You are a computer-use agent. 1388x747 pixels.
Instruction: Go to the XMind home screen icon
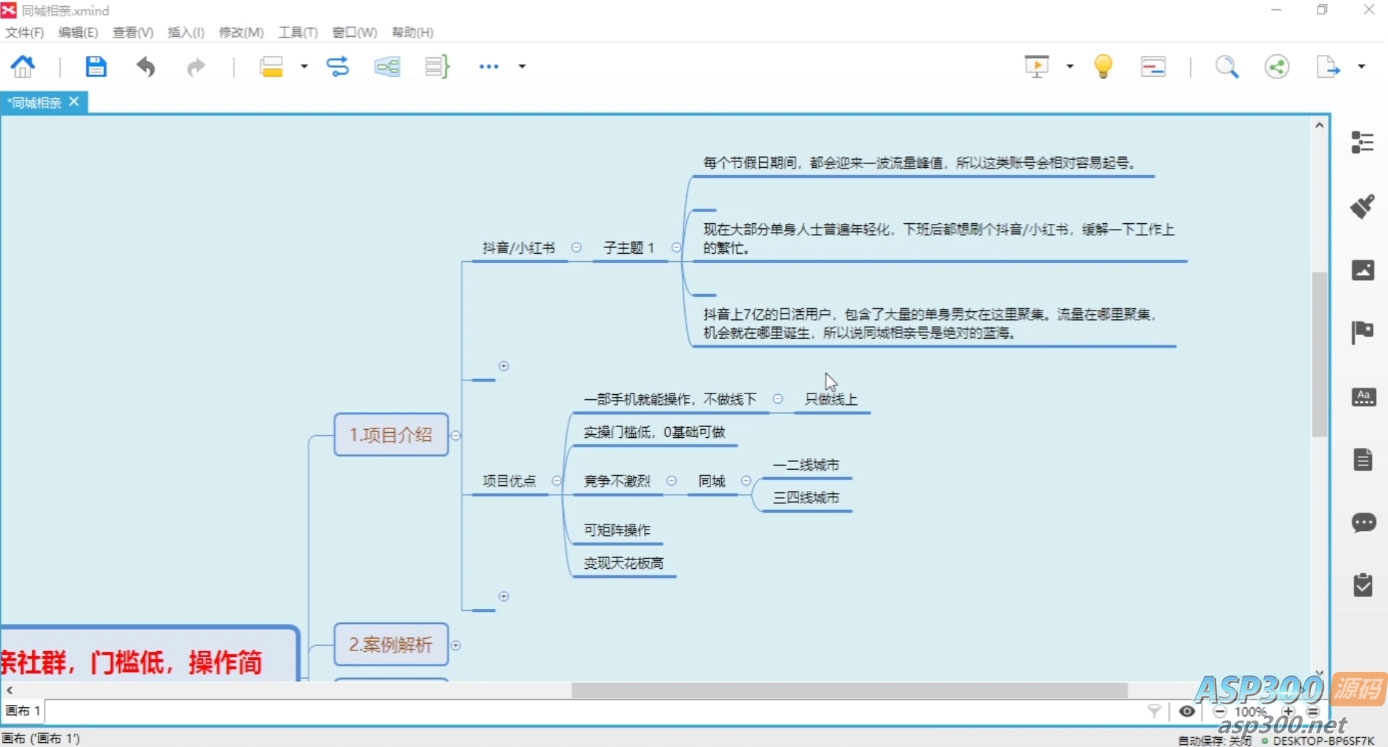[x=22, y=67]
